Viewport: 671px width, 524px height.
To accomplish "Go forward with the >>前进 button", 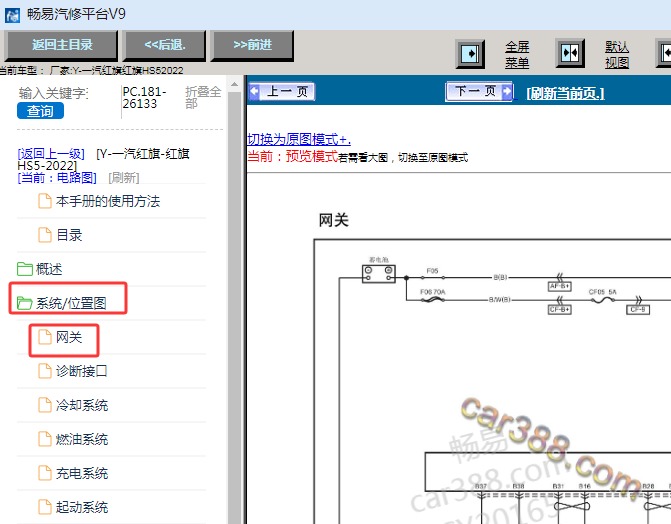I will [252, 45].
